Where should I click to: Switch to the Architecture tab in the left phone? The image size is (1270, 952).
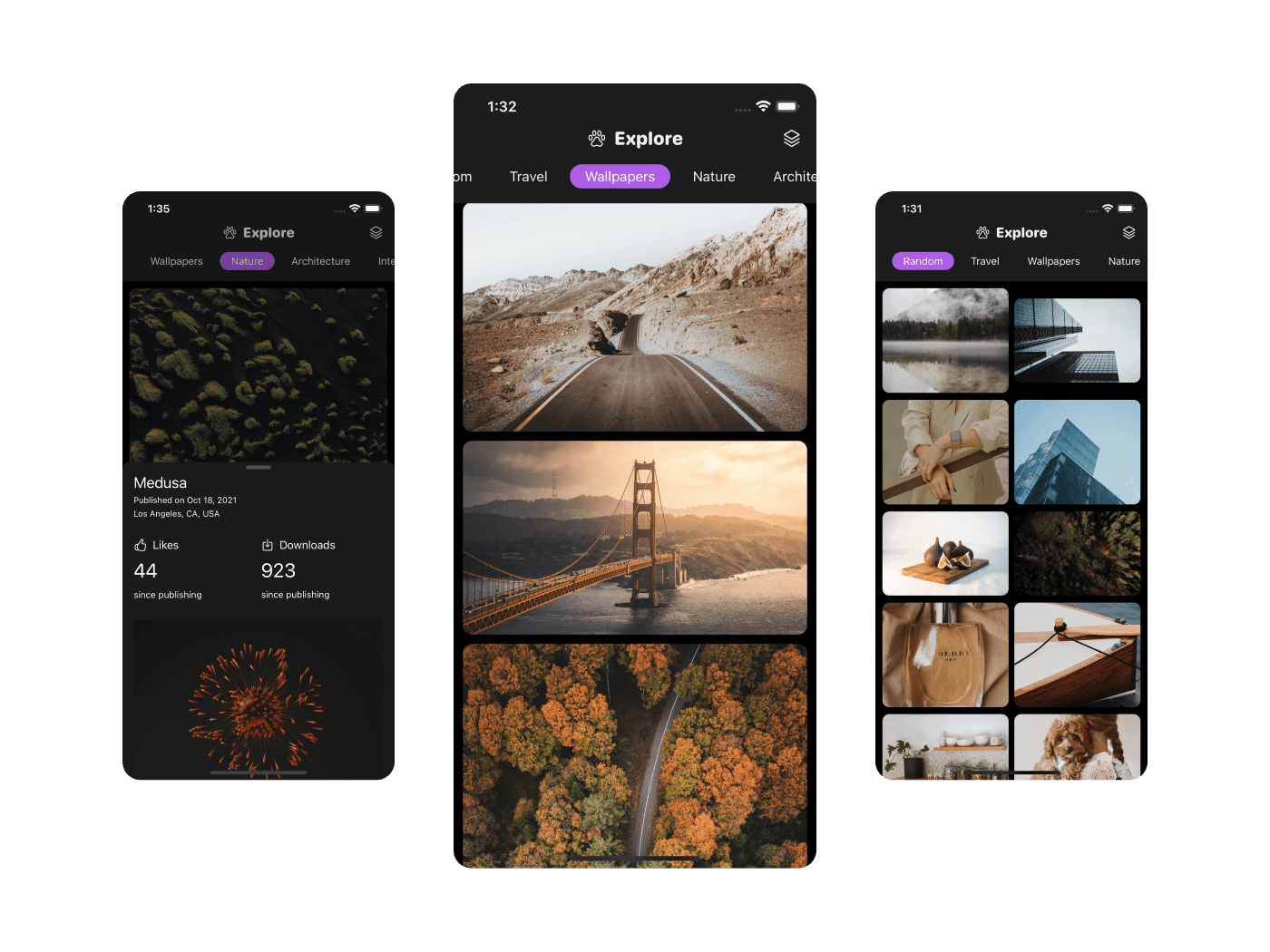coord(320,261)
